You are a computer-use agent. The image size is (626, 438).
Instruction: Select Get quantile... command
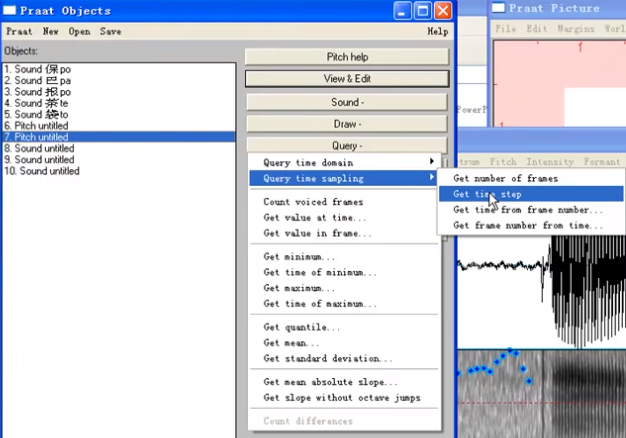(345, 327)
